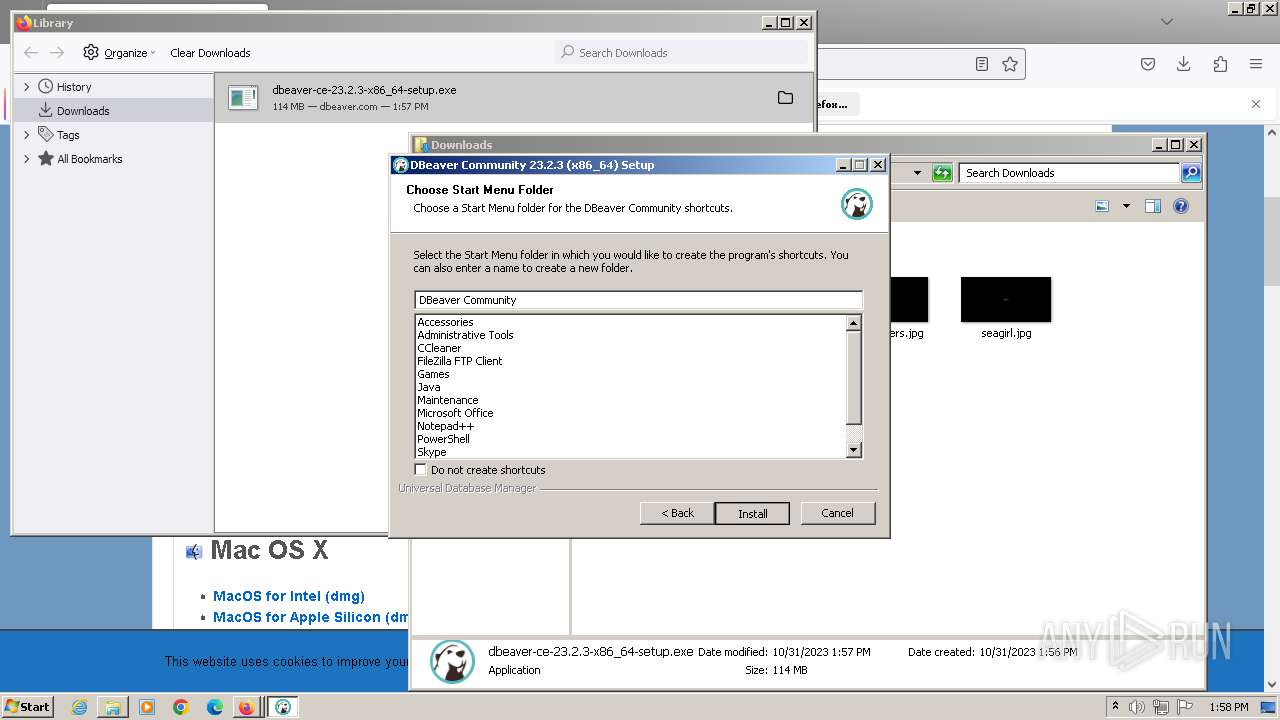
Task: Open Internet Explorer taskbar icon
Action: click(80, 707)
